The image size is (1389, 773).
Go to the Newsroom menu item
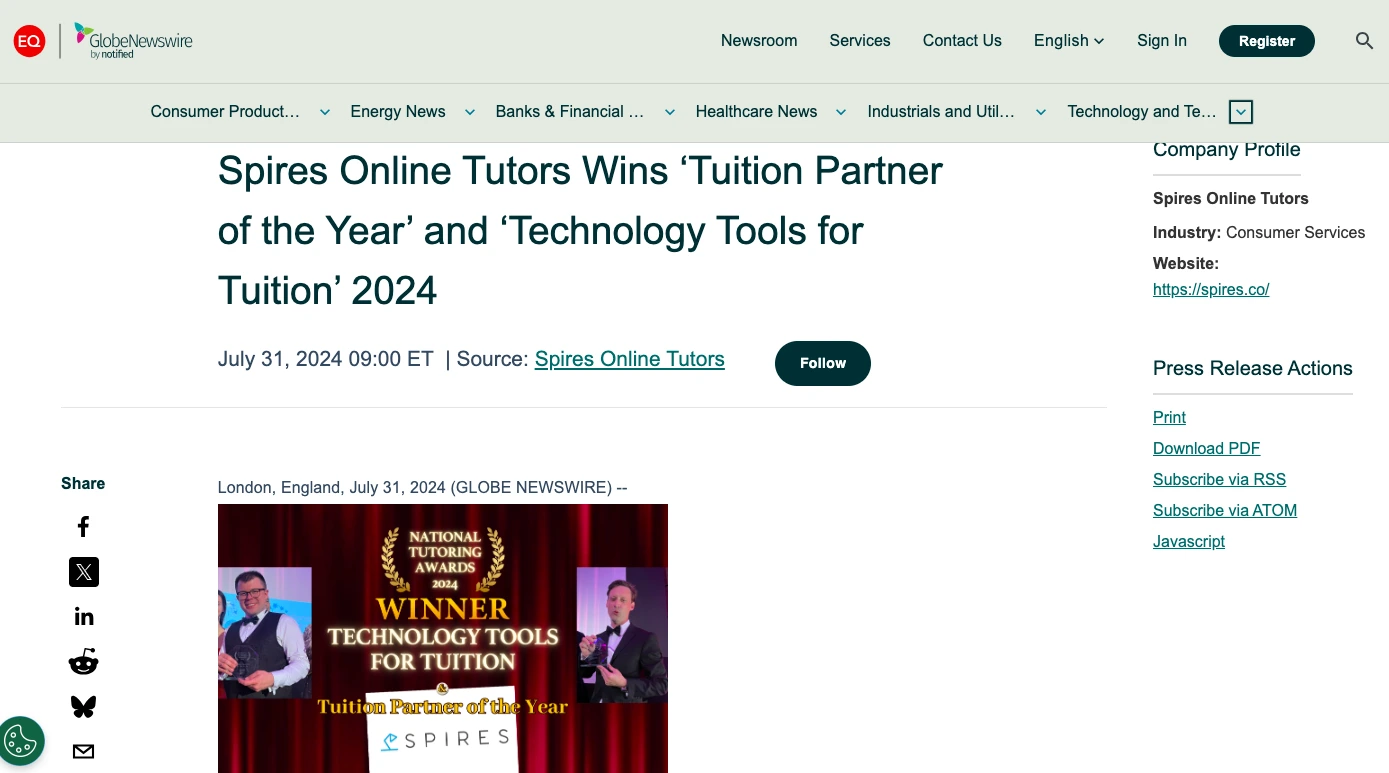coord(759,41)
